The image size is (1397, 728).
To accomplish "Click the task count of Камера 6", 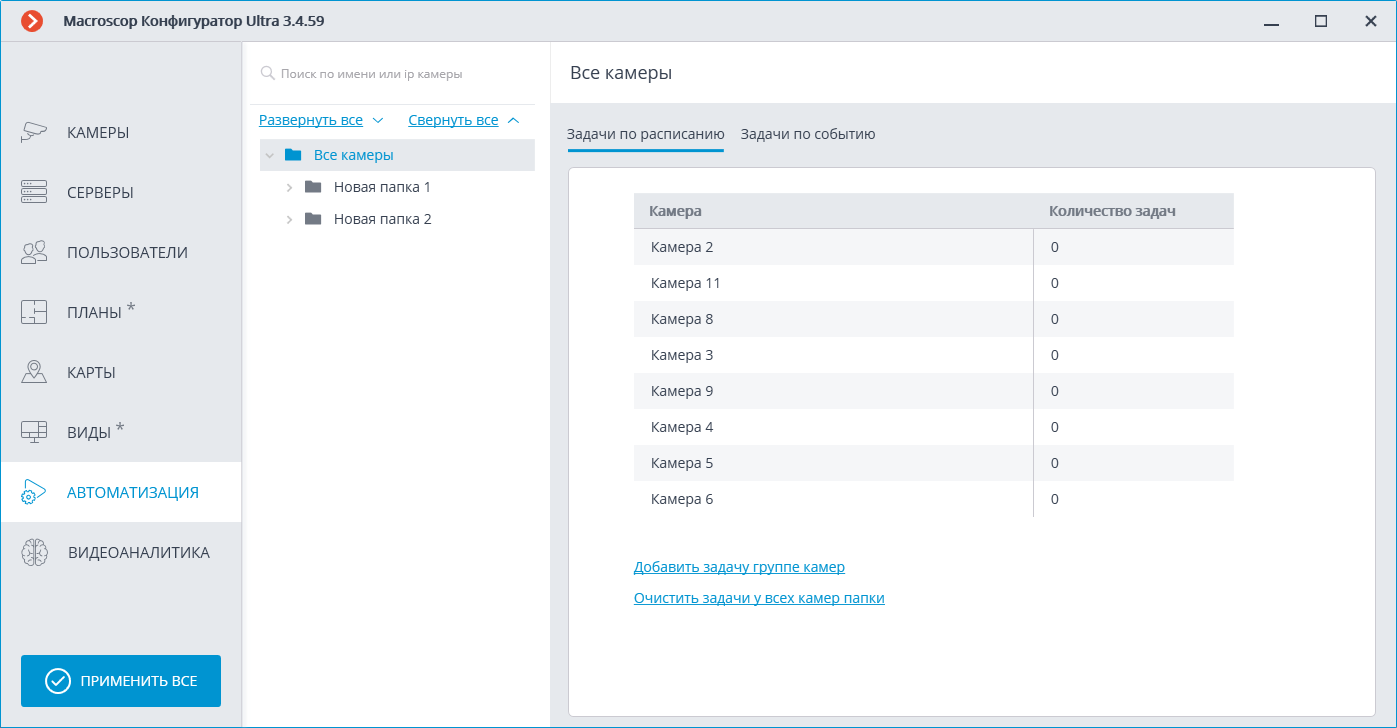I will 1055,499.
